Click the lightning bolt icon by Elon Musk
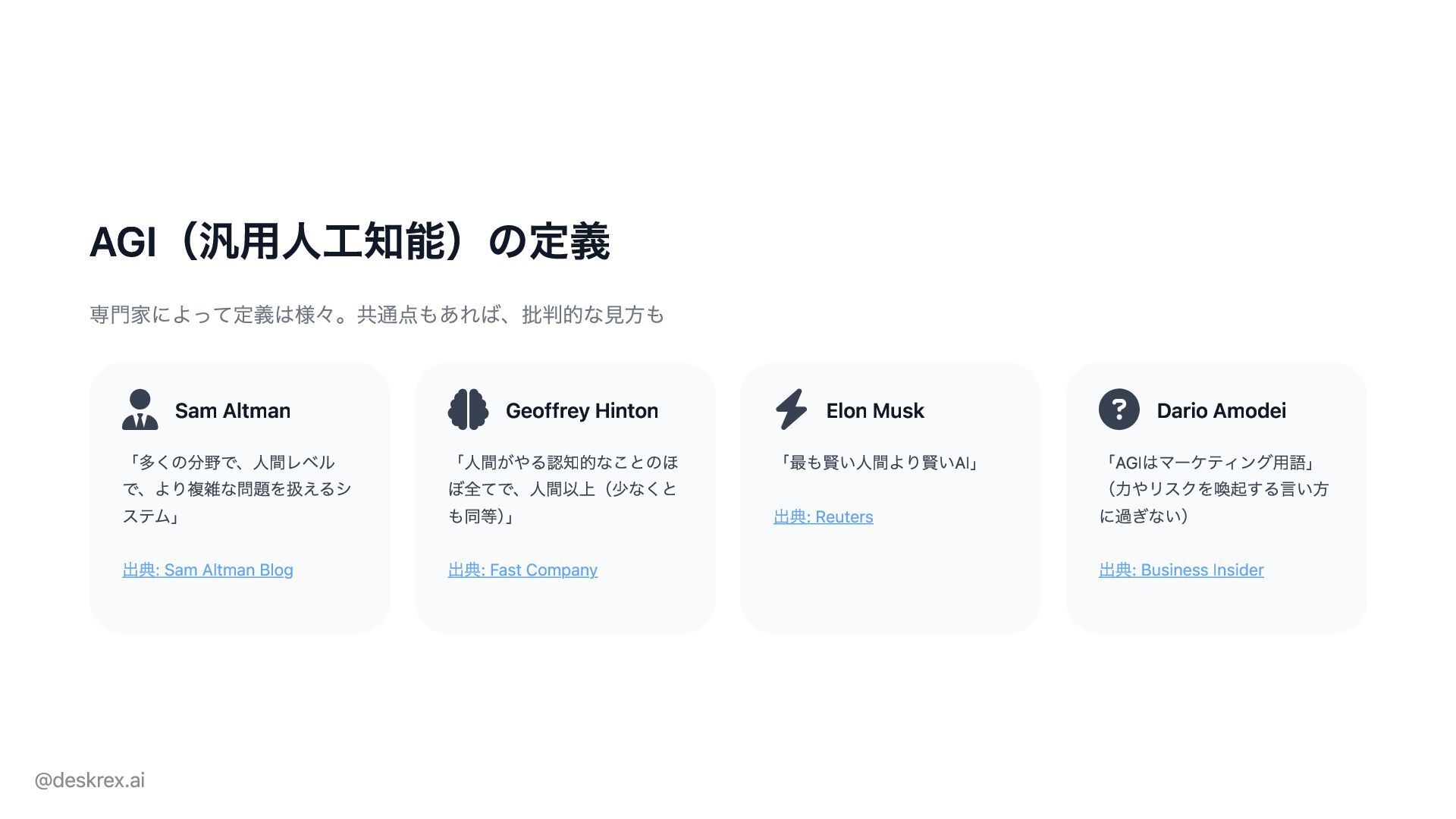1456x819 pixels. 791,409
